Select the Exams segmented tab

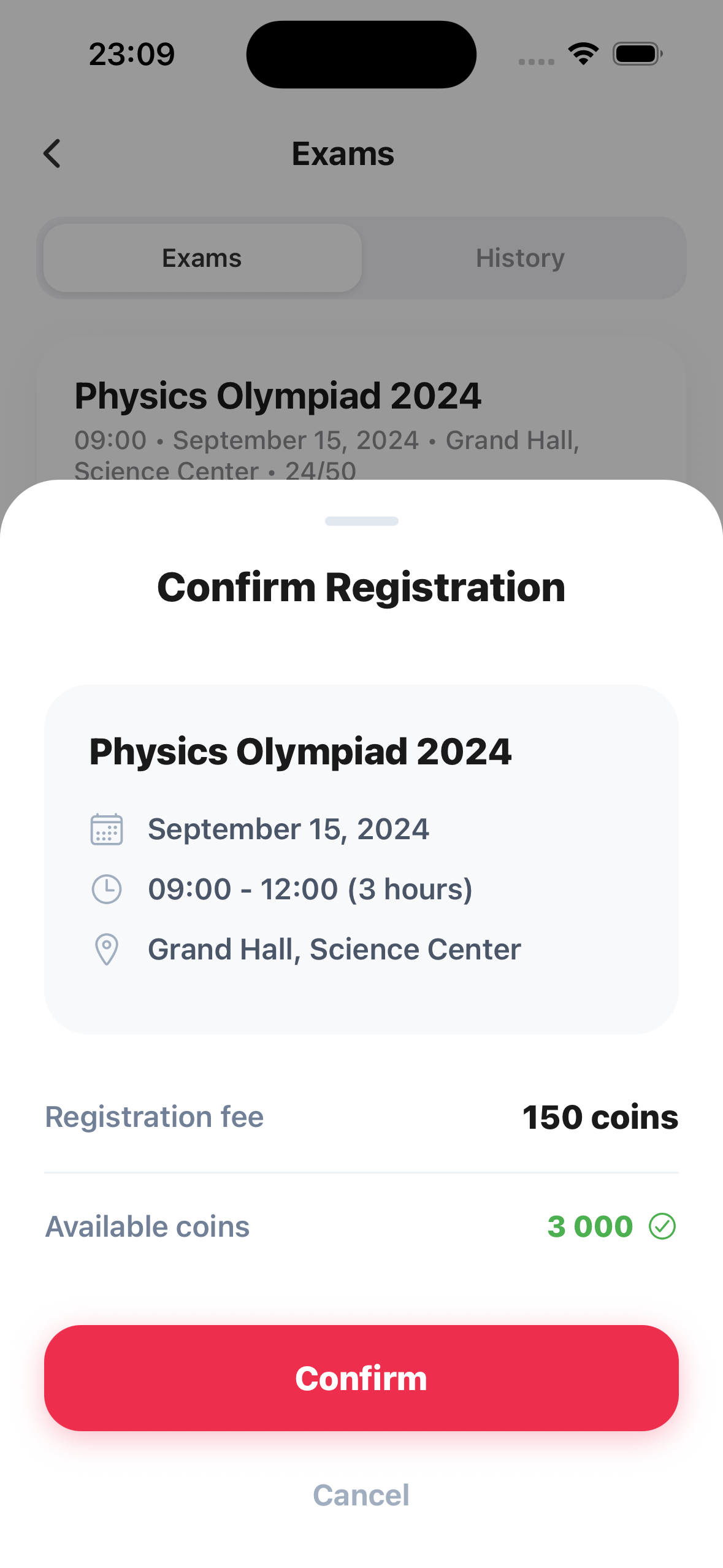coord(202,258)
